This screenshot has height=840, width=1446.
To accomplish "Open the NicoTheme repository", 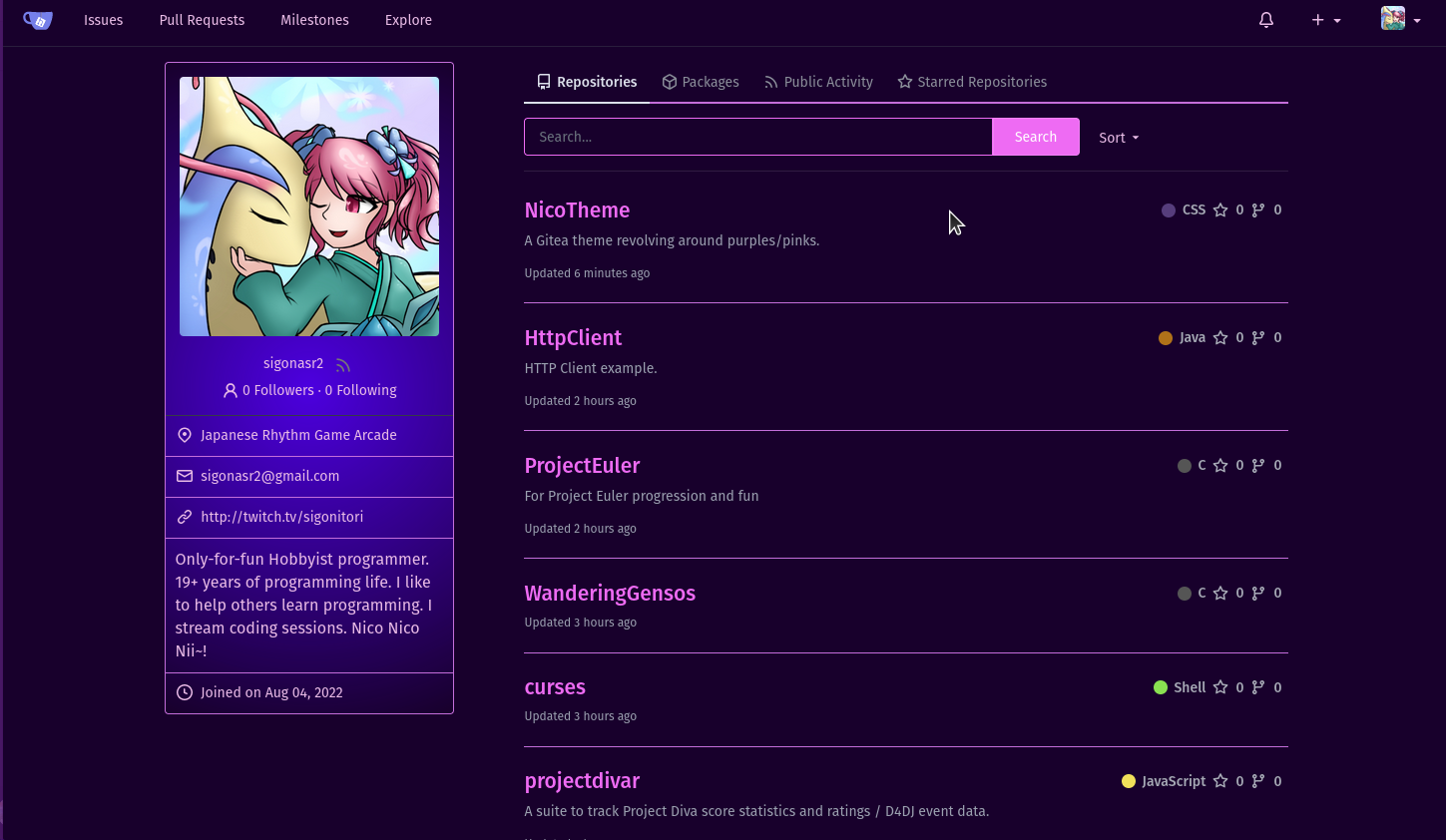I will (577, 210).
